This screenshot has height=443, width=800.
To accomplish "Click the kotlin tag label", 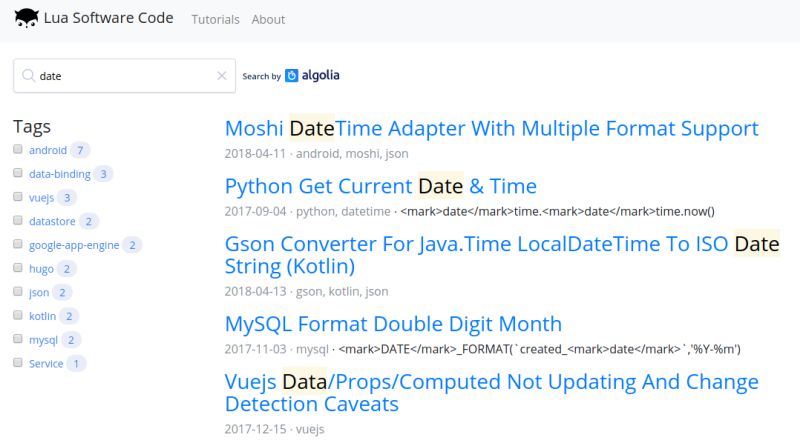I will pyautogui.click(x=42, y=316).
